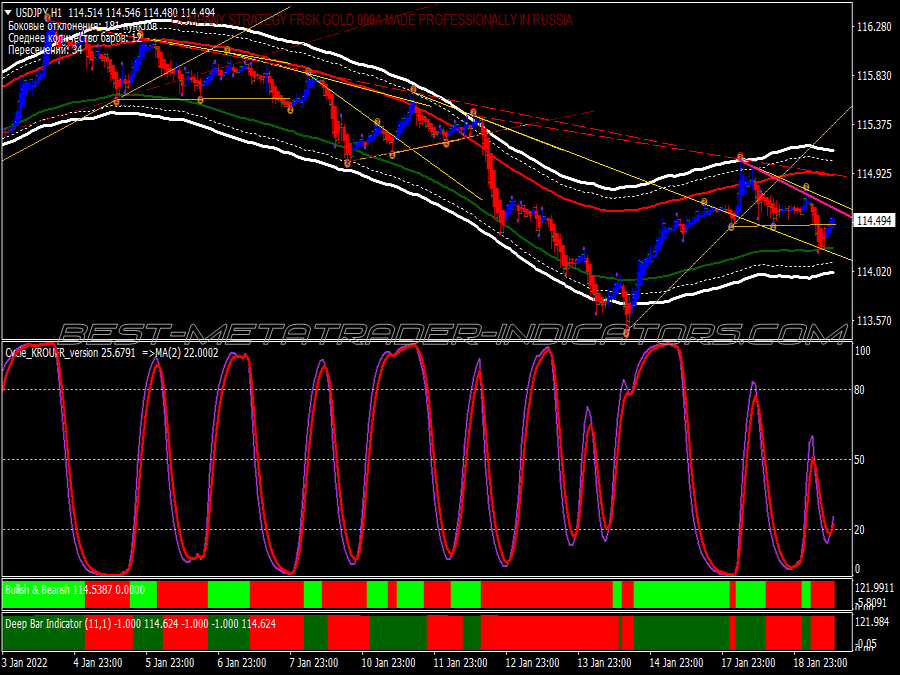Click the 116.280 price scale label
Viewport: 900px width, 675px height.
pos(874,27)
